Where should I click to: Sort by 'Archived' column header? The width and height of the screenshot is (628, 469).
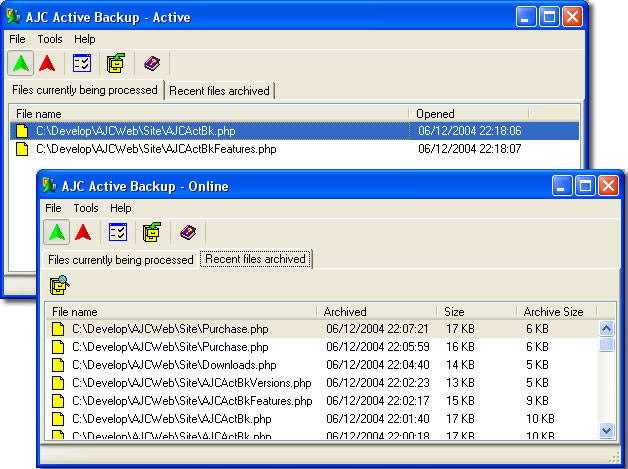point(376,312)
